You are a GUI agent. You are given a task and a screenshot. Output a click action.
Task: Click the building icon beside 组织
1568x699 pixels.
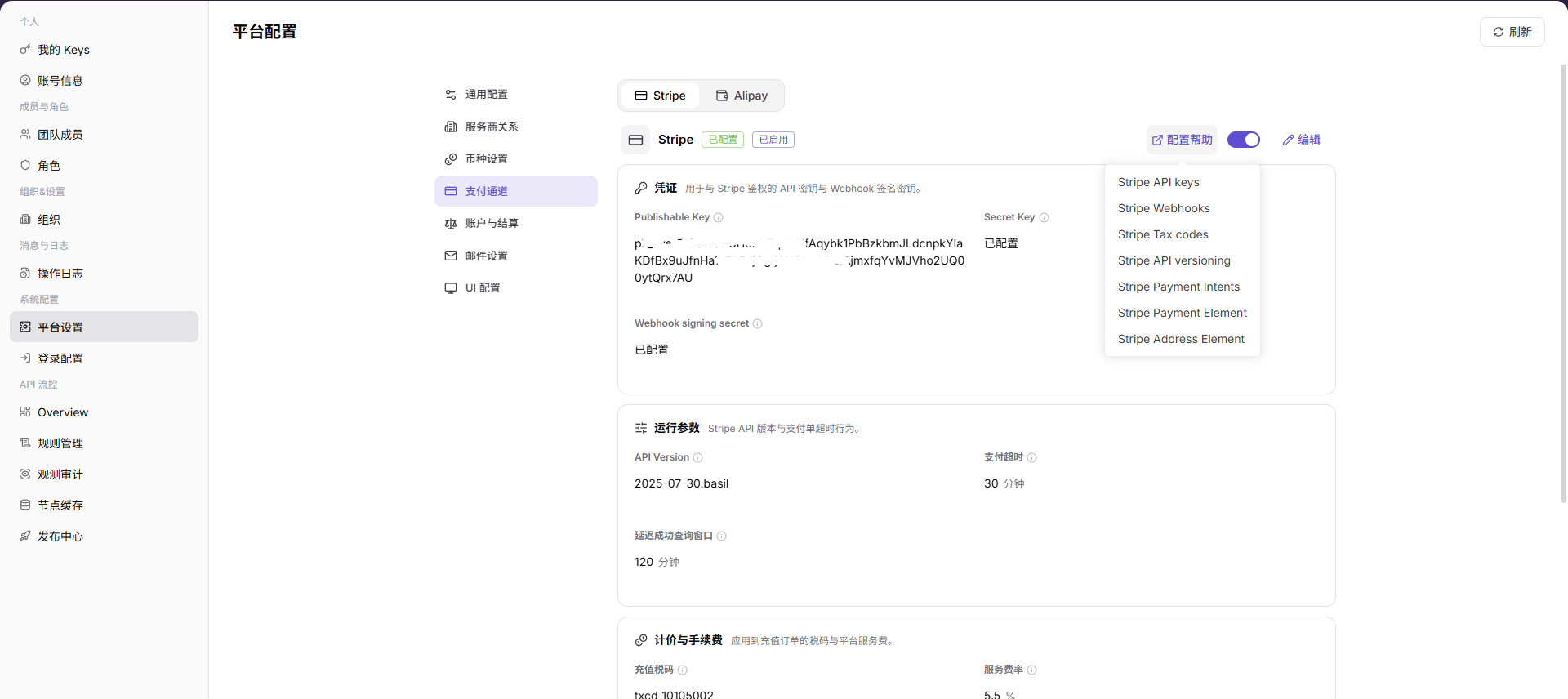pyautogui.click(x=25, y=219)
